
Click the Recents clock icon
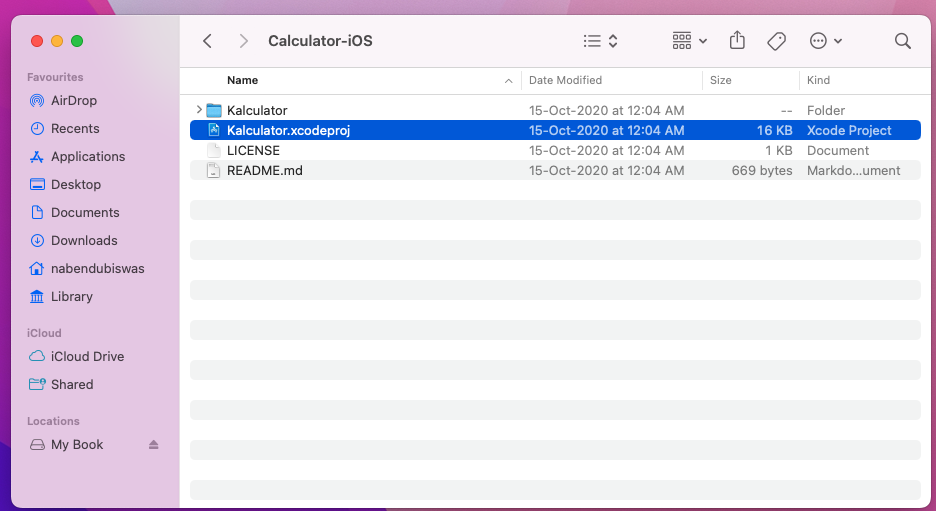pyautogui.click(x=37, y=128)
